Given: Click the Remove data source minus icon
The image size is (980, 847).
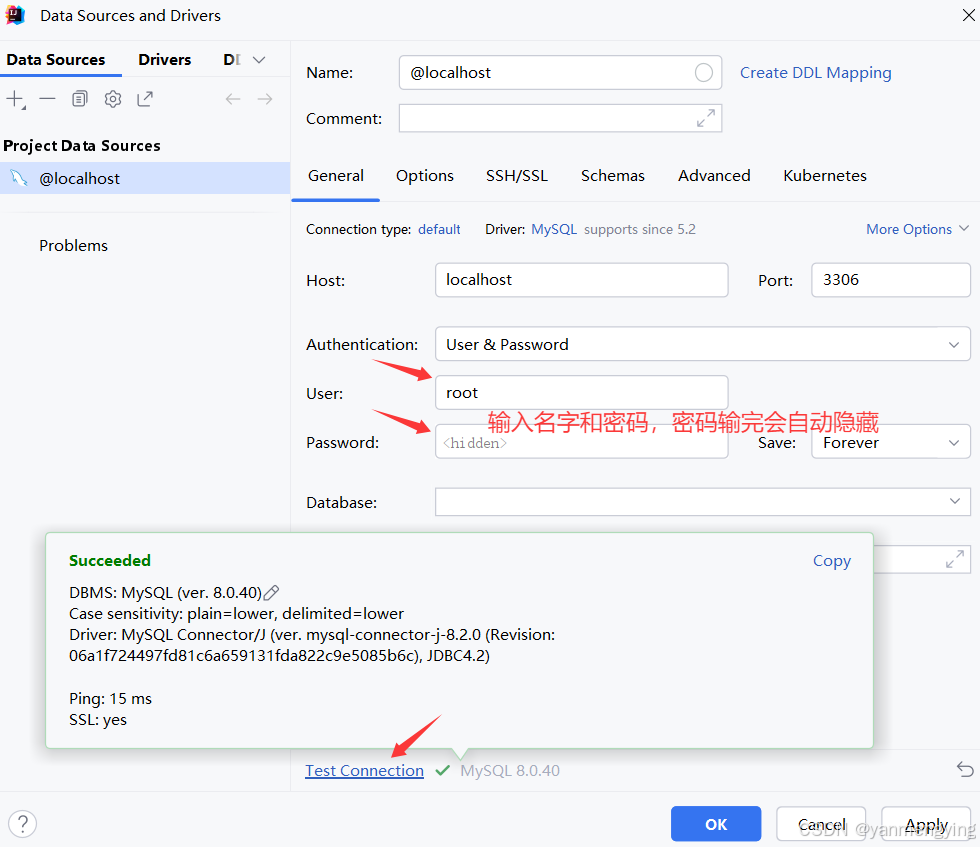Looking at the screenshot, I should coord(48,99).
